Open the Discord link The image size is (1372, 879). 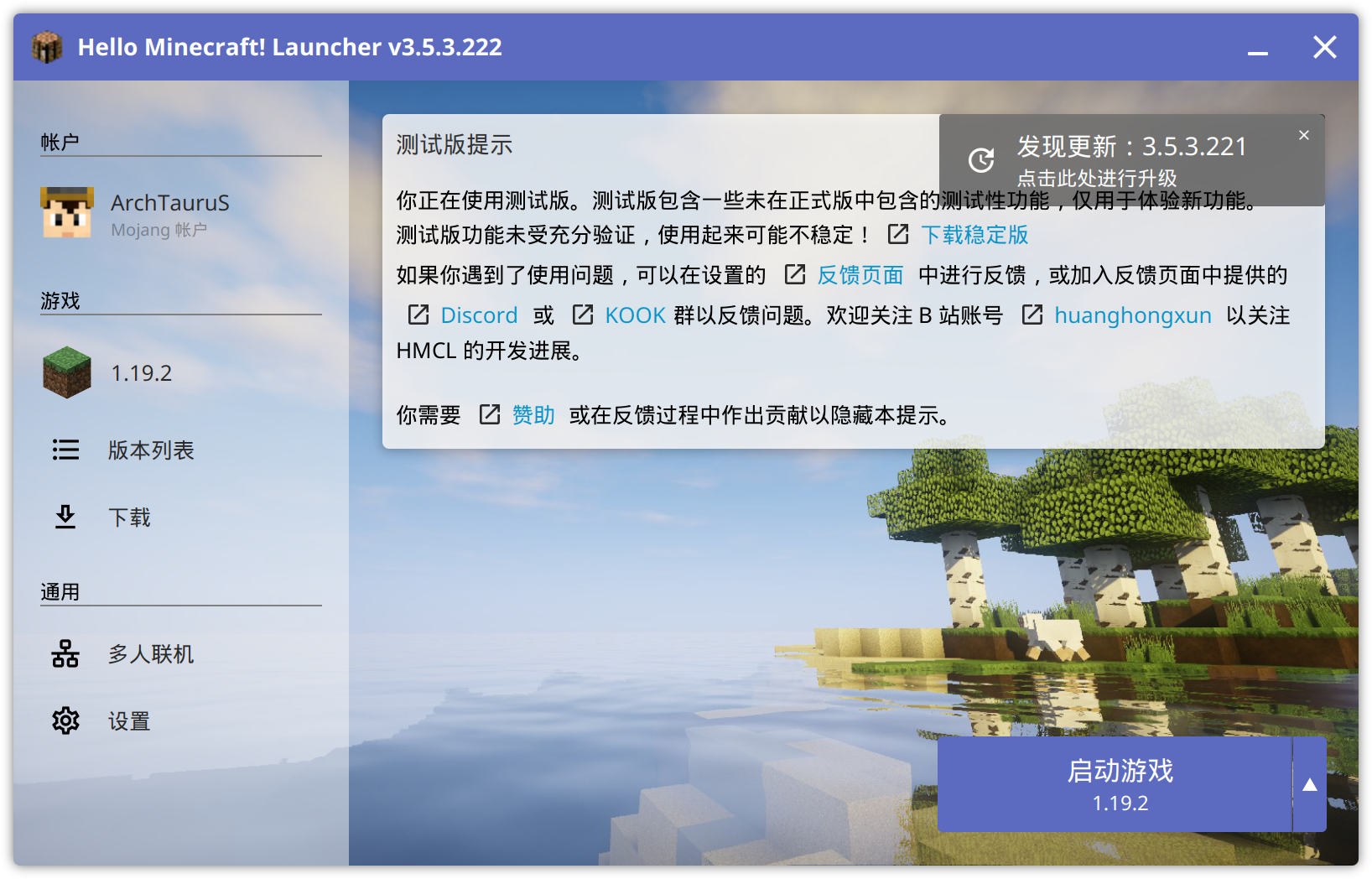[479, 315]
